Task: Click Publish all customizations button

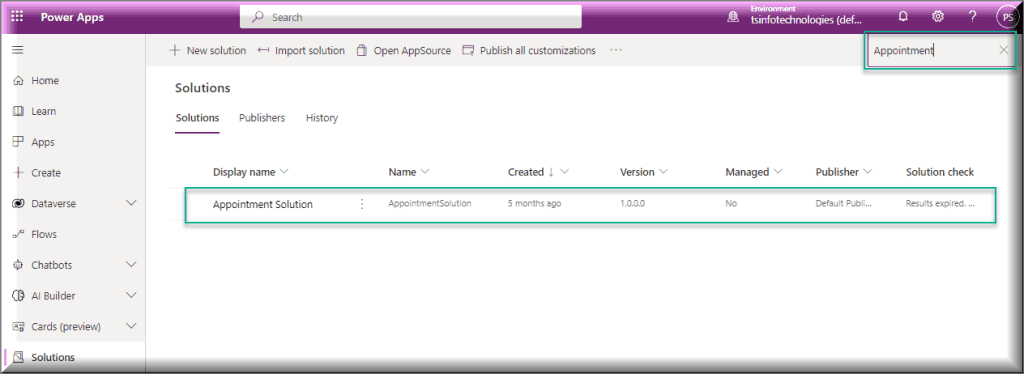Action: point(529,50)
